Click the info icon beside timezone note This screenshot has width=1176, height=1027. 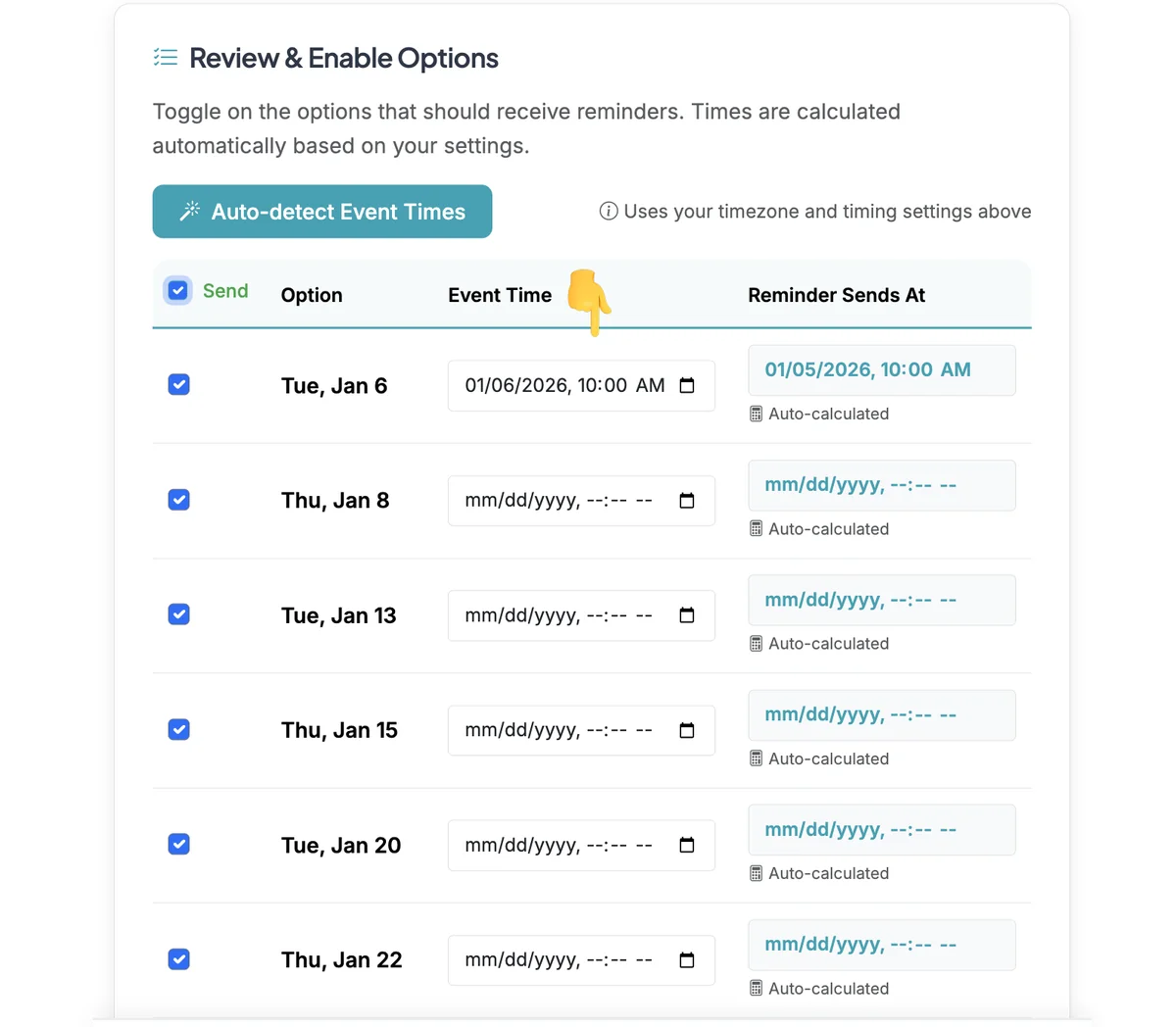609,212
